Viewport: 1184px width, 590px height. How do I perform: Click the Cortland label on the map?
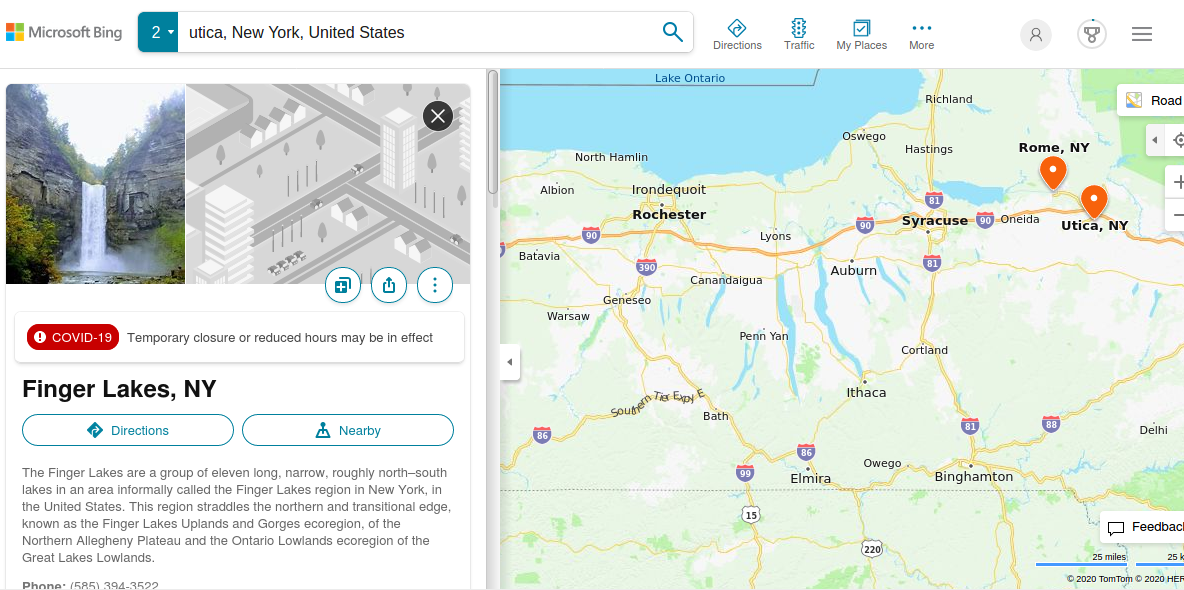(924, 351)
